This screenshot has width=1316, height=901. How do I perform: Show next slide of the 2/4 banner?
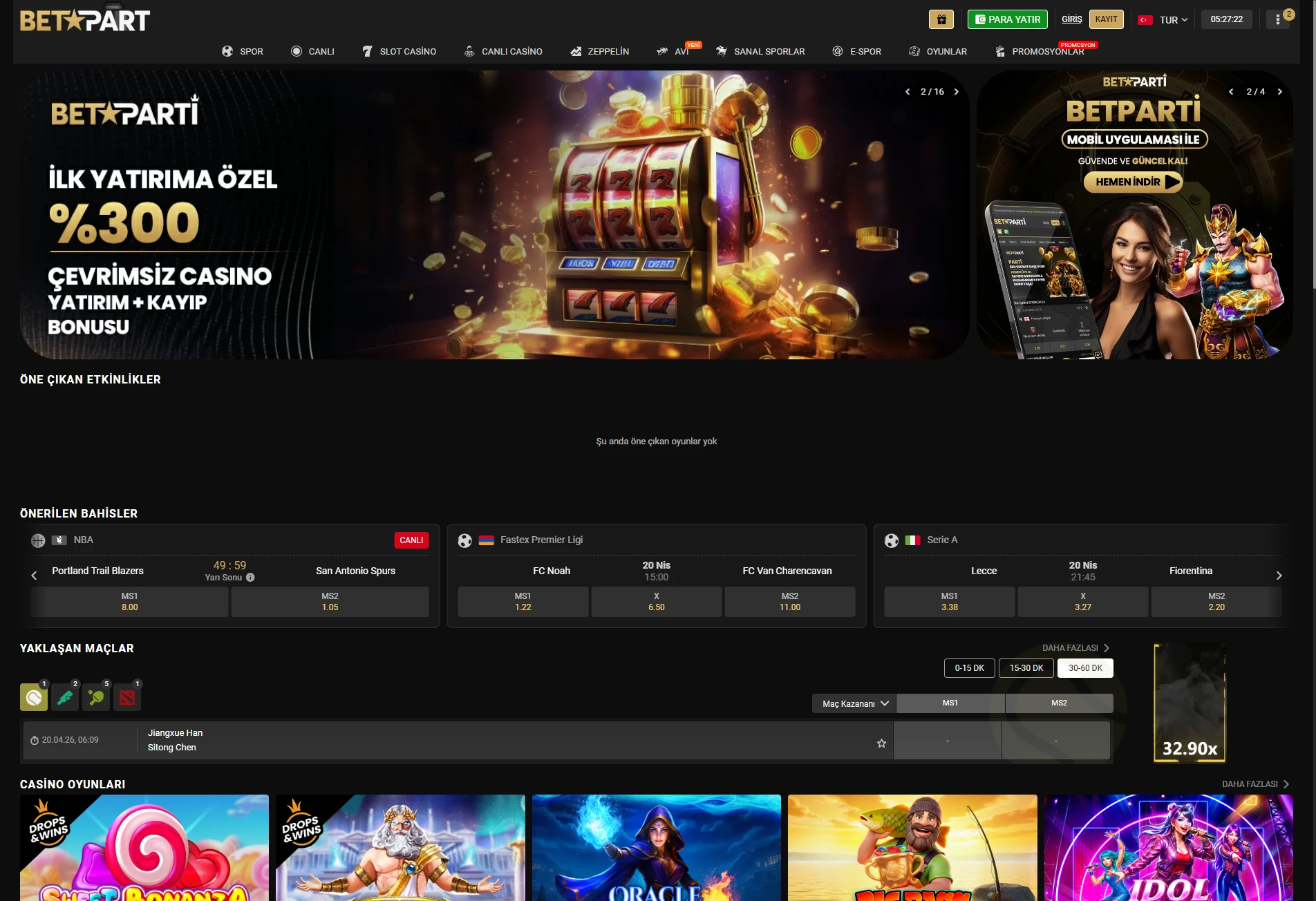(x=1280, y=92)
